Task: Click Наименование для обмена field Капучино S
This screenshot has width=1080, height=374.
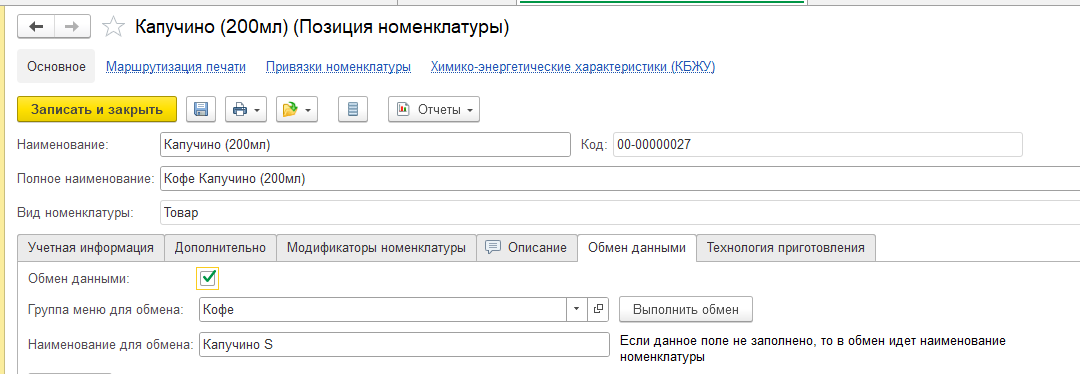Action: (404, 344)
